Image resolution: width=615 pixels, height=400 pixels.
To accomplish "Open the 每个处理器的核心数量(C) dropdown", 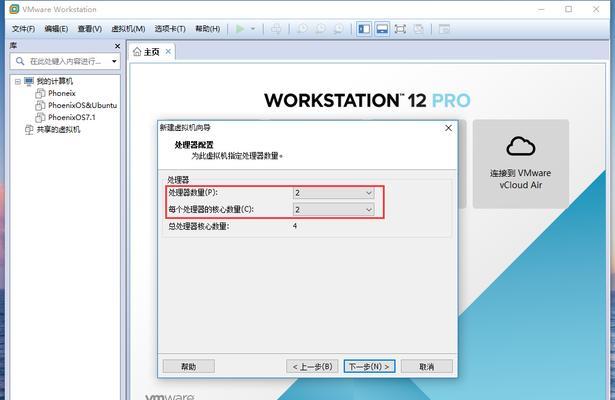I will (333, 209).
